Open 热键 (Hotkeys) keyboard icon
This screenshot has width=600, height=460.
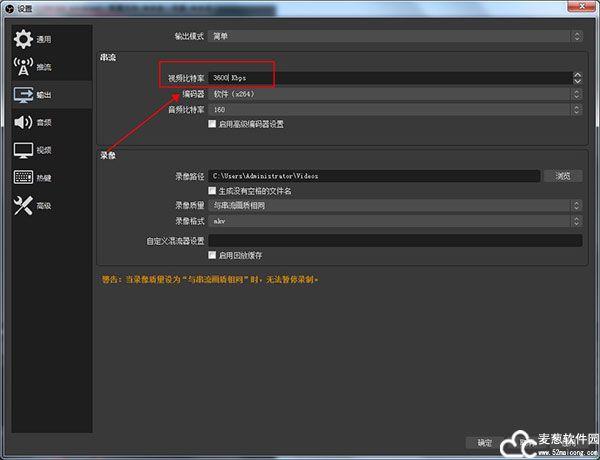23,178
